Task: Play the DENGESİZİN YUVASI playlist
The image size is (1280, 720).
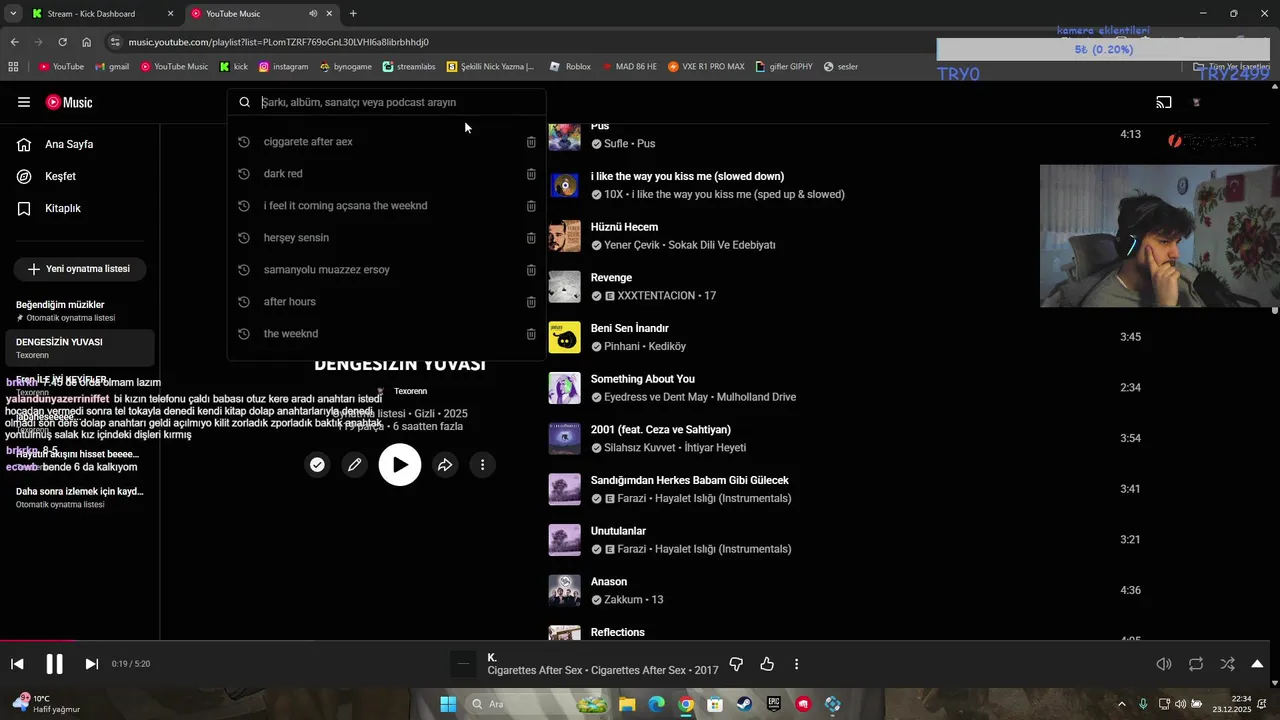Action: point(400,465)
